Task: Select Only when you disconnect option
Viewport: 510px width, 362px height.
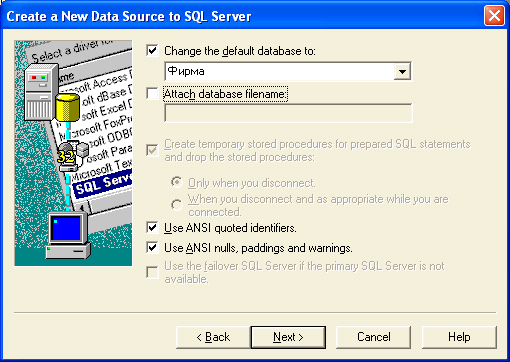Action: pos(177,182)
